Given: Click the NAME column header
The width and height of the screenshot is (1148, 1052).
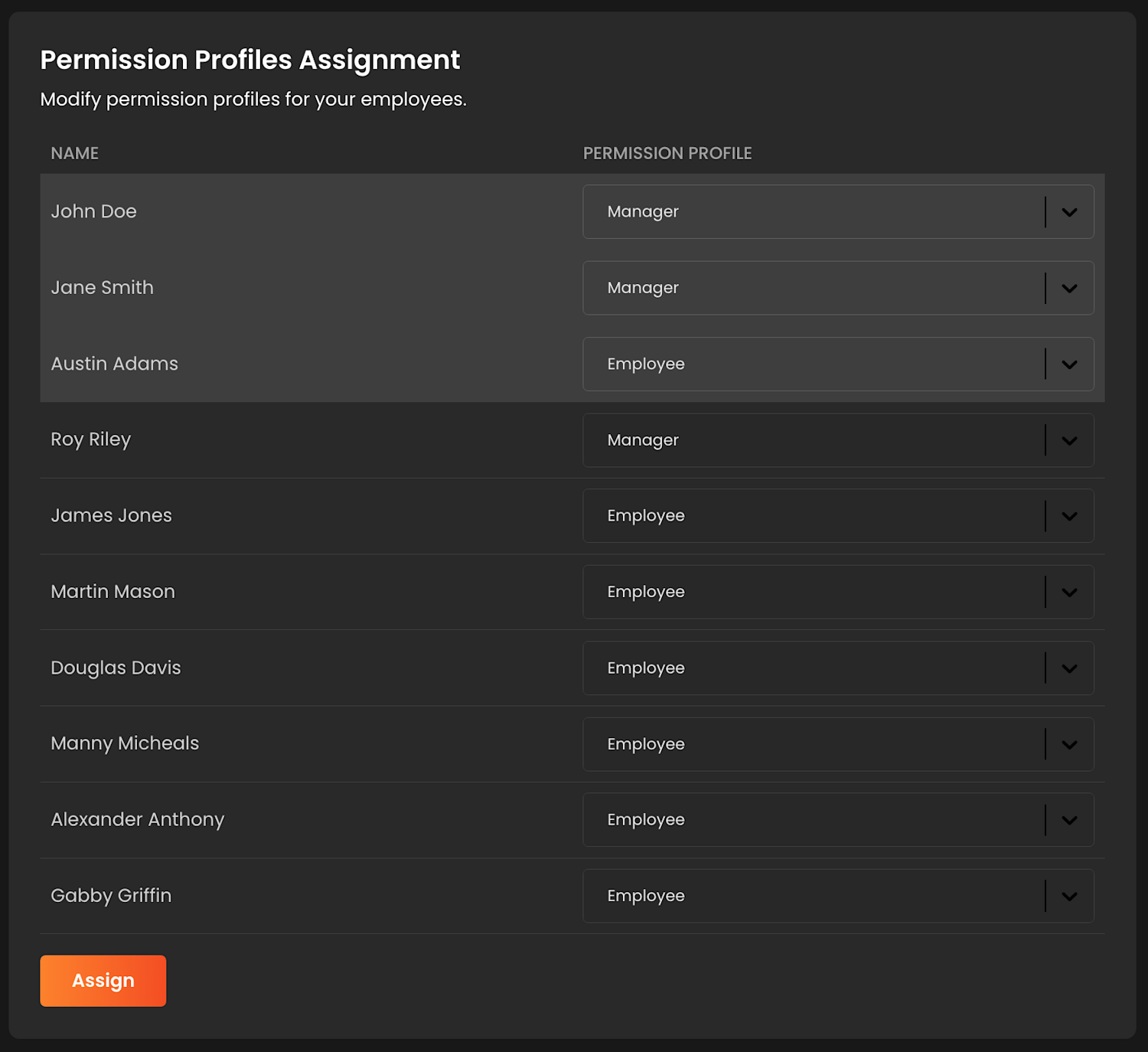Looking at the screenshot, I should point(74,153).
